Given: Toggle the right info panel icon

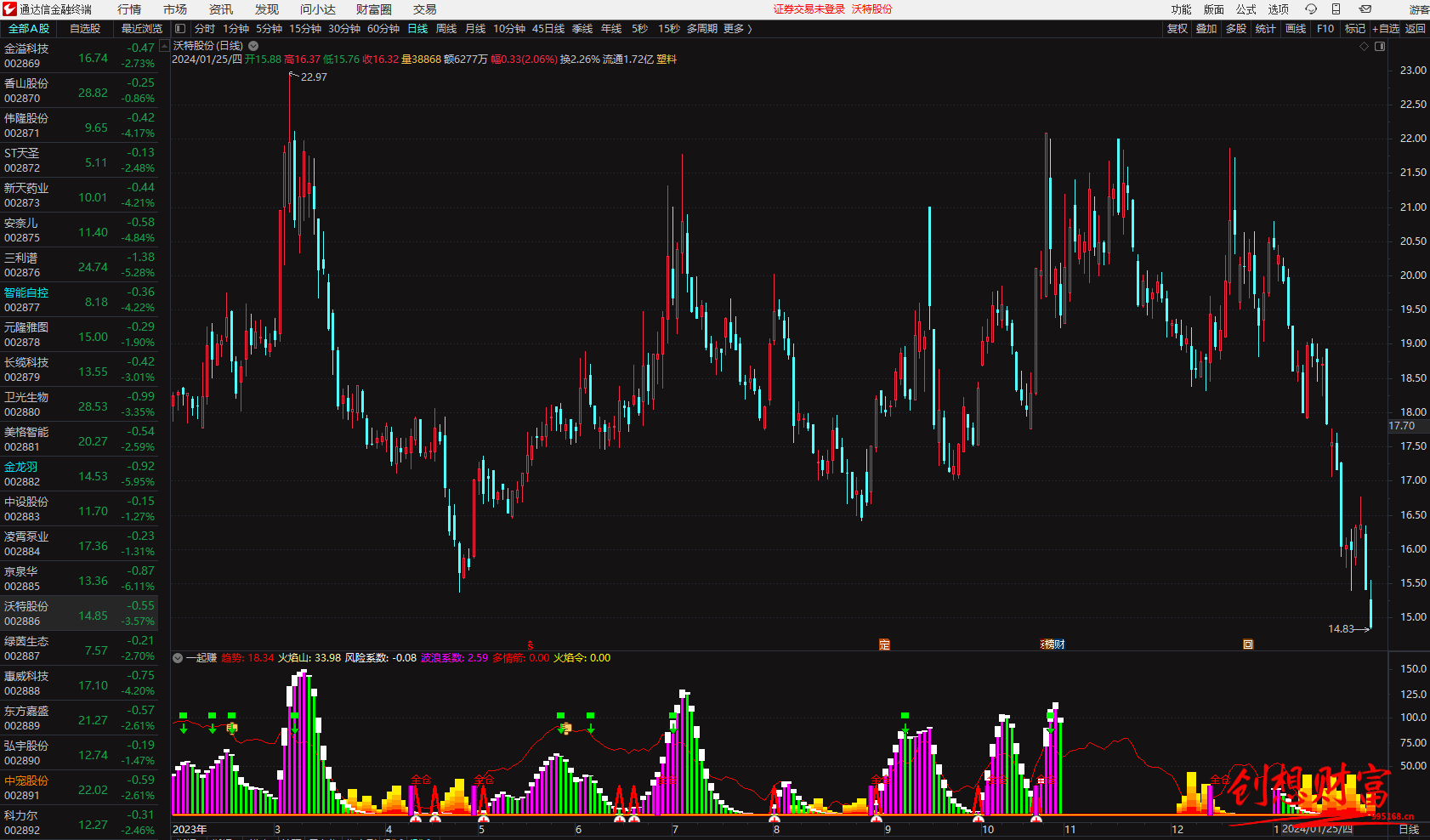Looking at the screenshot, I should (1380, 46).
